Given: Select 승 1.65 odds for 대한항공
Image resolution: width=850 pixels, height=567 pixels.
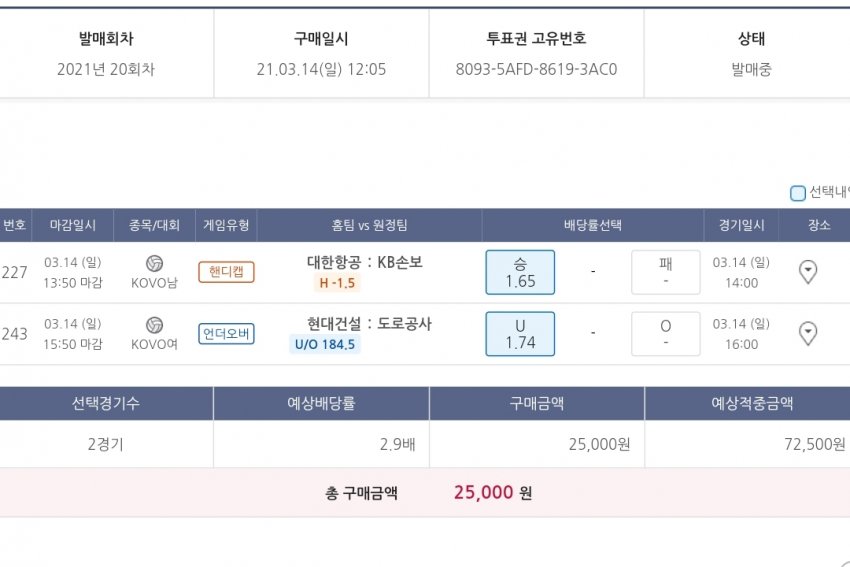Looking at the screenshot, I should pyautogui.click(x=520, y=272).
